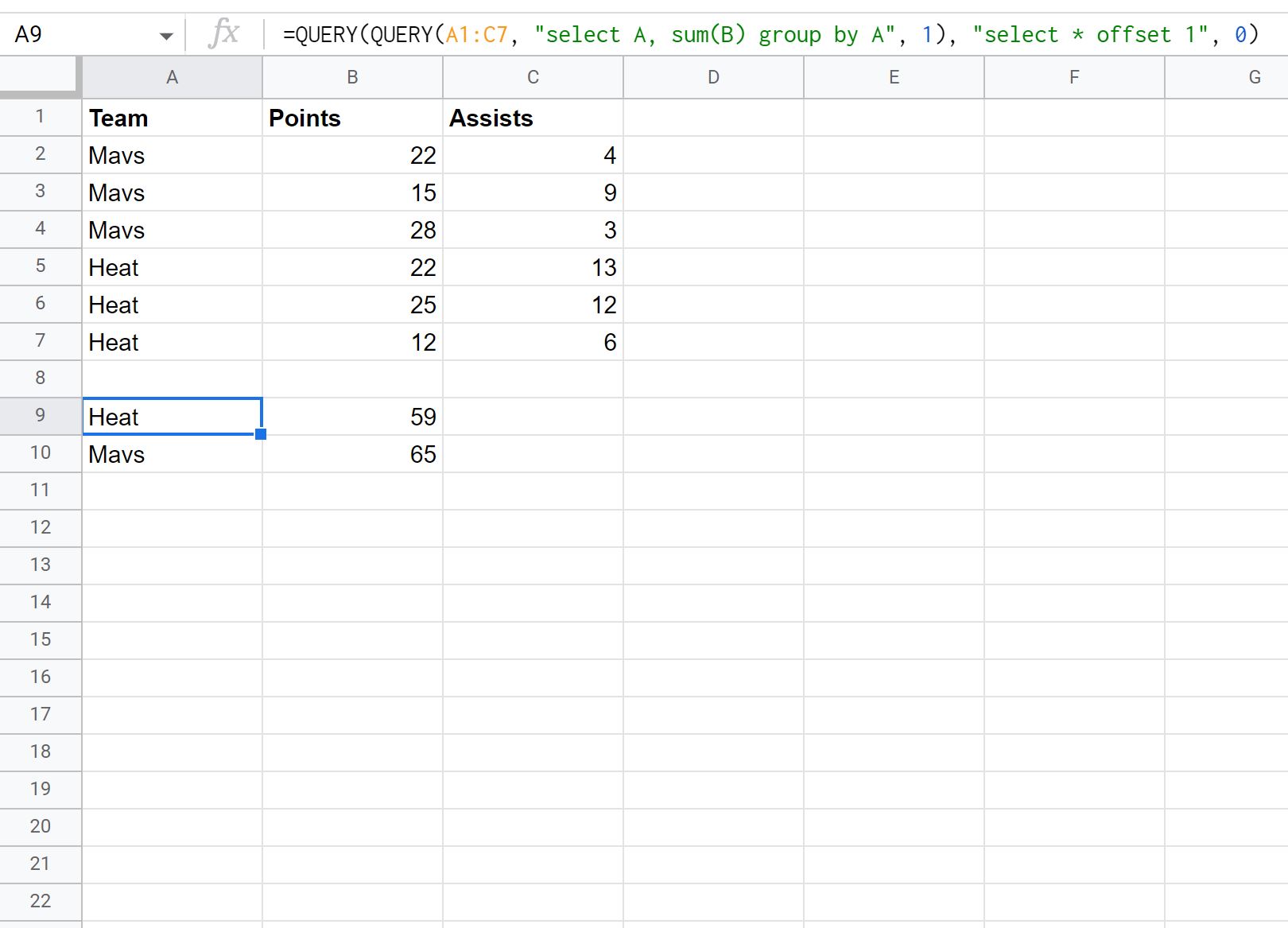Open the name box dropdown arrow
The width and height of the screenshot is (1288, 928).
166,36
